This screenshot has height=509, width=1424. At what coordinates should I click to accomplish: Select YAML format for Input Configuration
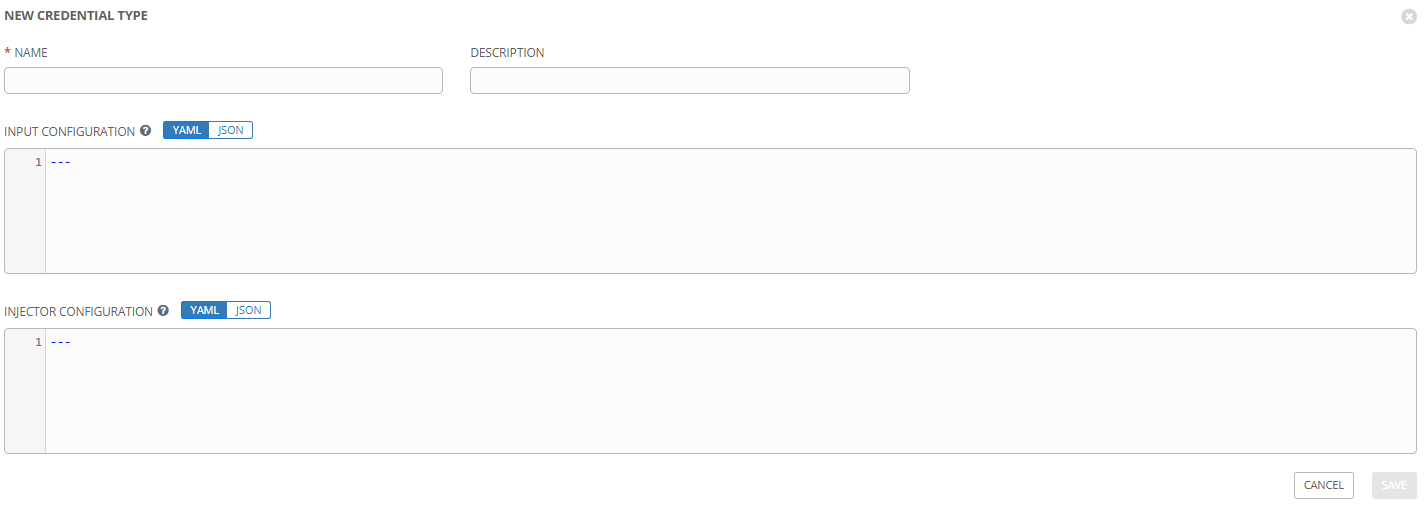coord(187,130)
